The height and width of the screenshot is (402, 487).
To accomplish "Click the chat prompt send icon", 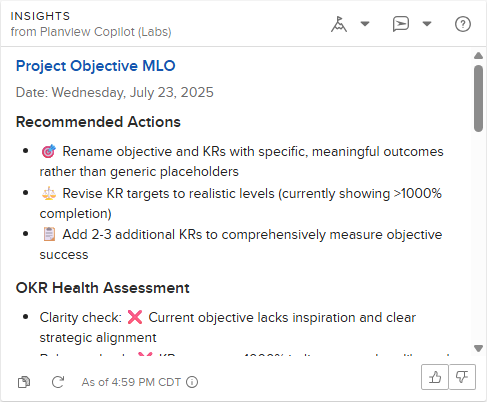I will click(401, 24).
